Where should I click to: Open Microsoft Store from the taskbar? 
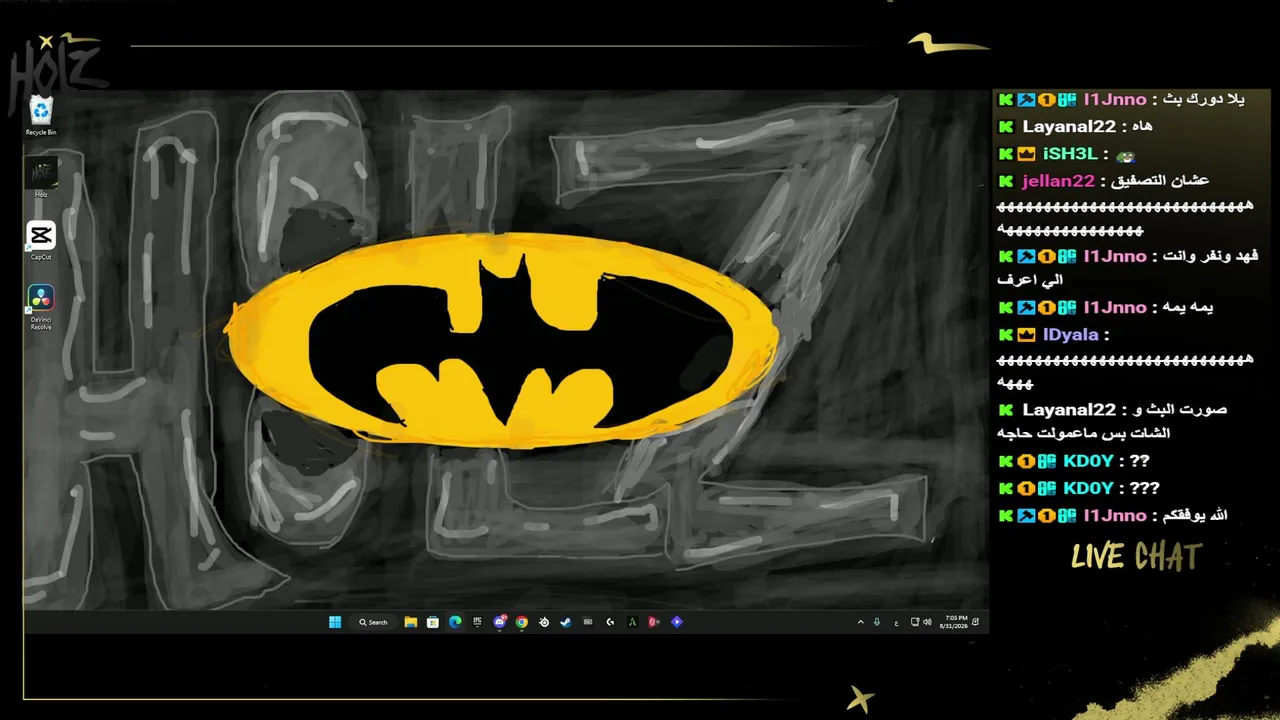(x=432, y=622)
